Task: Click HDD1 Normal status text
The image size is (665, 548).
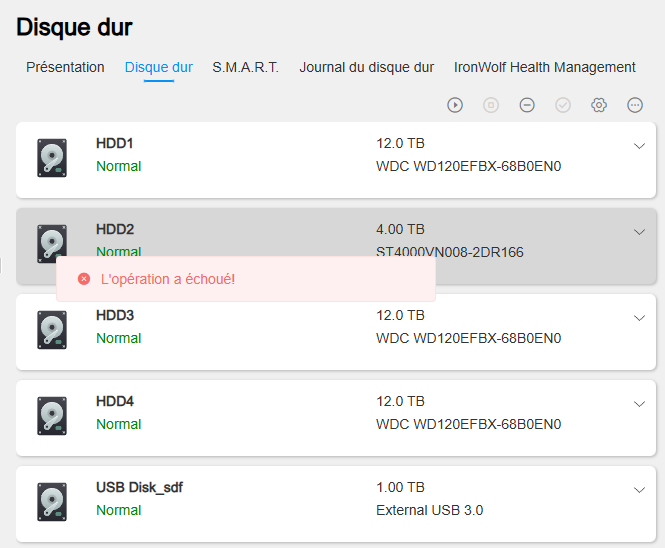Action: pyautogui.click(x=119, y=166)
